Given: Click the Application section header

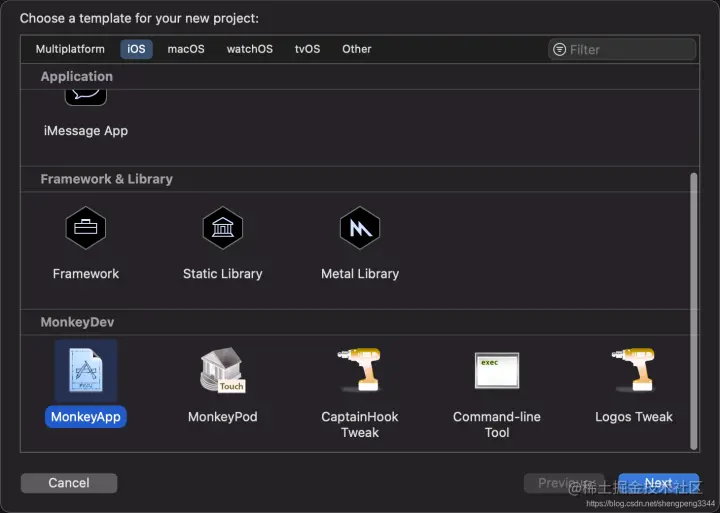Looking at the screenshot, I should (x=77, y=76).
